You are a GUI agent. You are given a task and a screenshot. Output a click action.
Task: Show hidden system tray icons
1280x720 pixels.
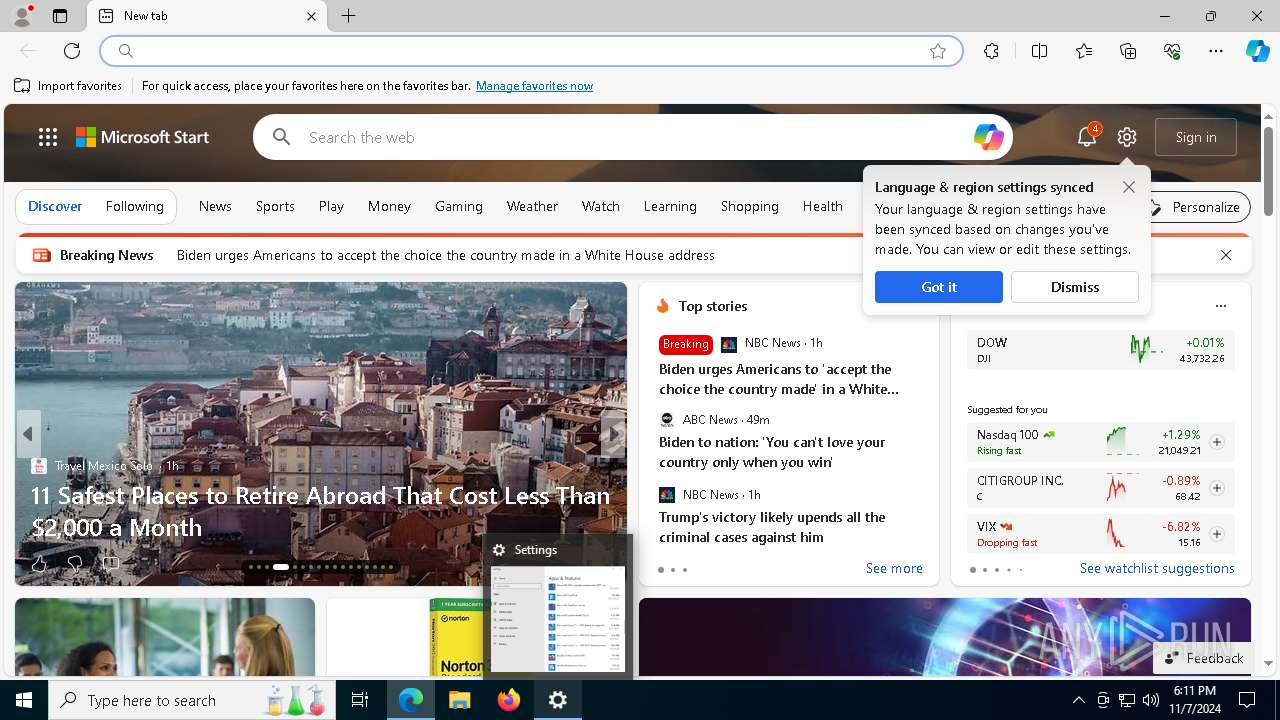(x=1078, y=700)
